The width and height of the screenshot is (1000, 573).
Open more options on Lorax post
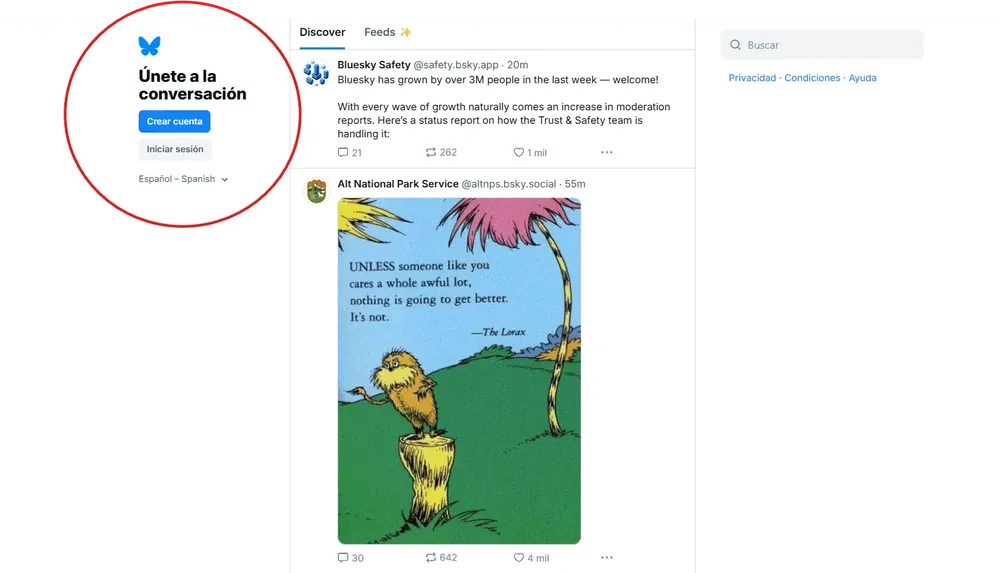(607, 557)
